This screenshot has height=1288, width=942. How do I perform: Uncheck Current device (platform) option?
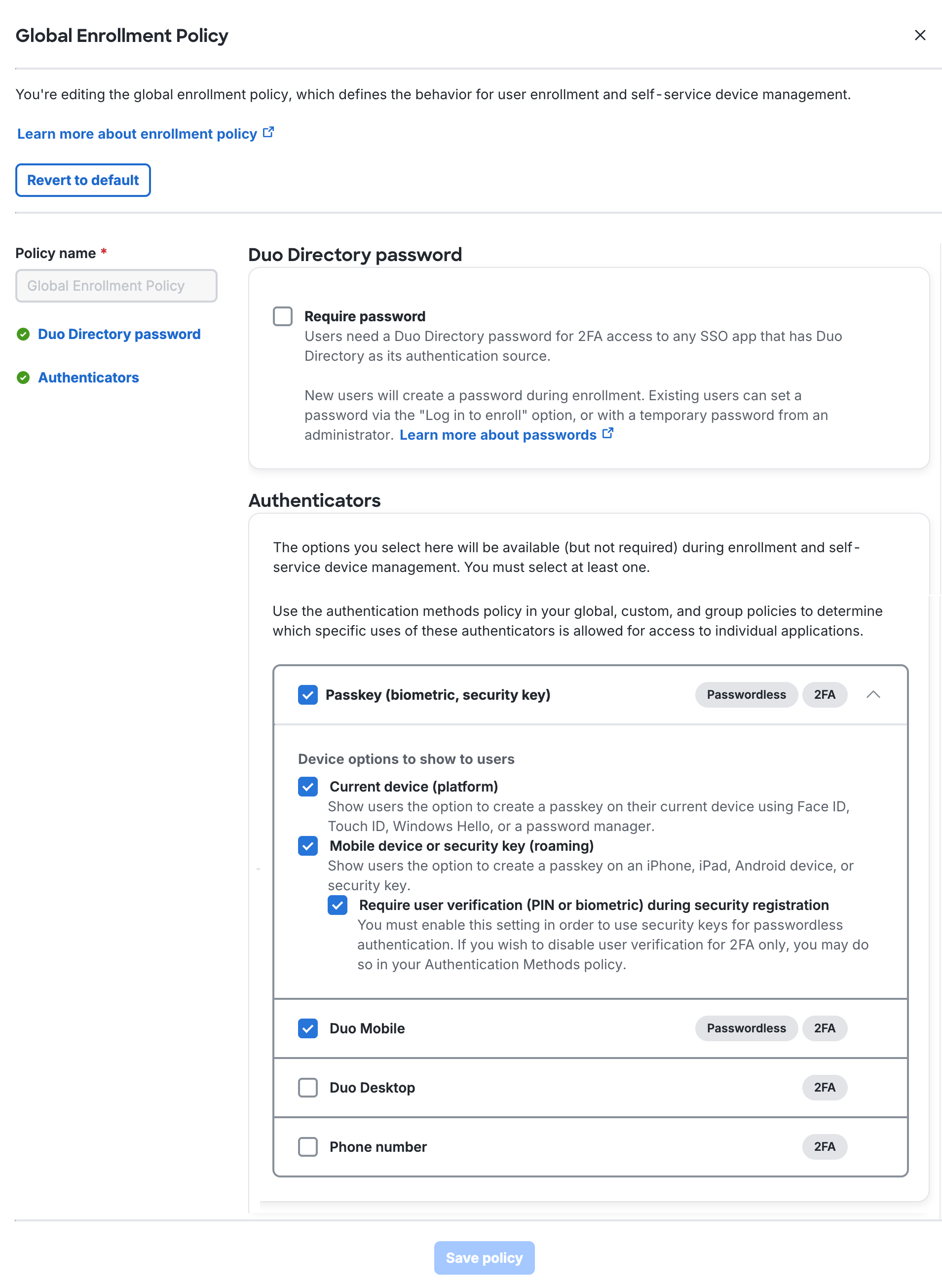click(308, 787)
